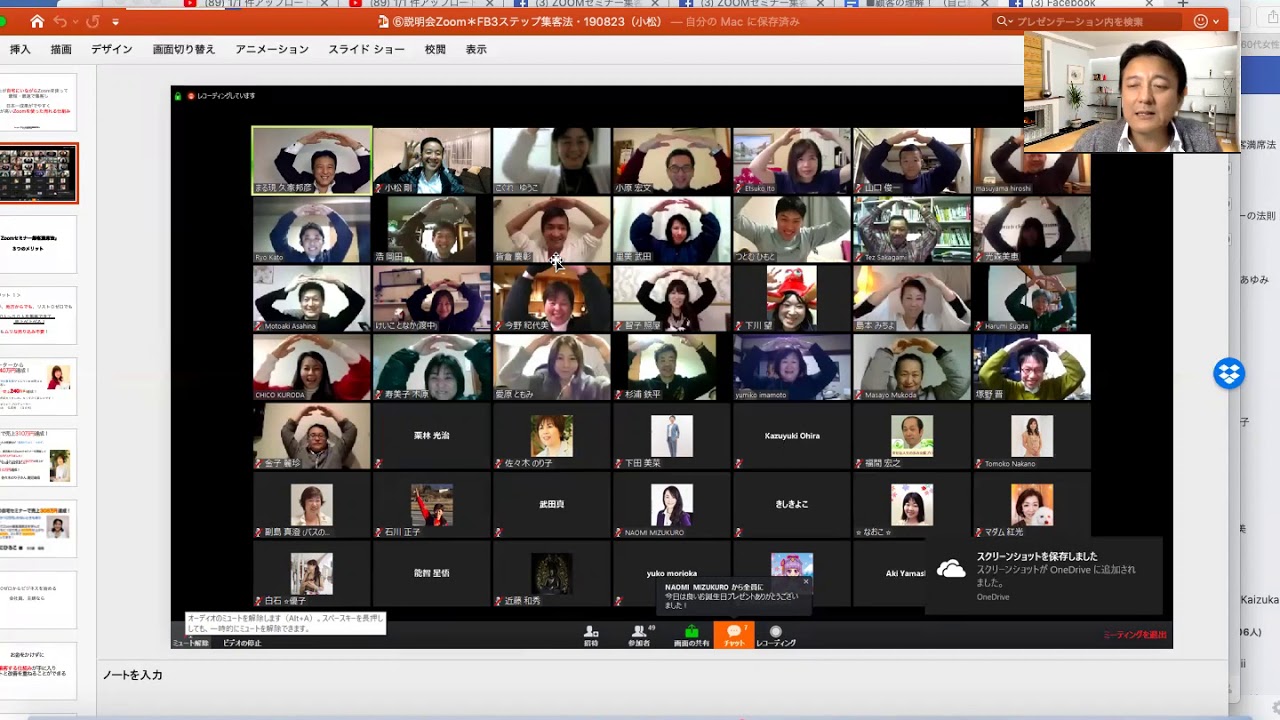Open the アニメーション tab
1280x720 pixels.
[272, 49]
